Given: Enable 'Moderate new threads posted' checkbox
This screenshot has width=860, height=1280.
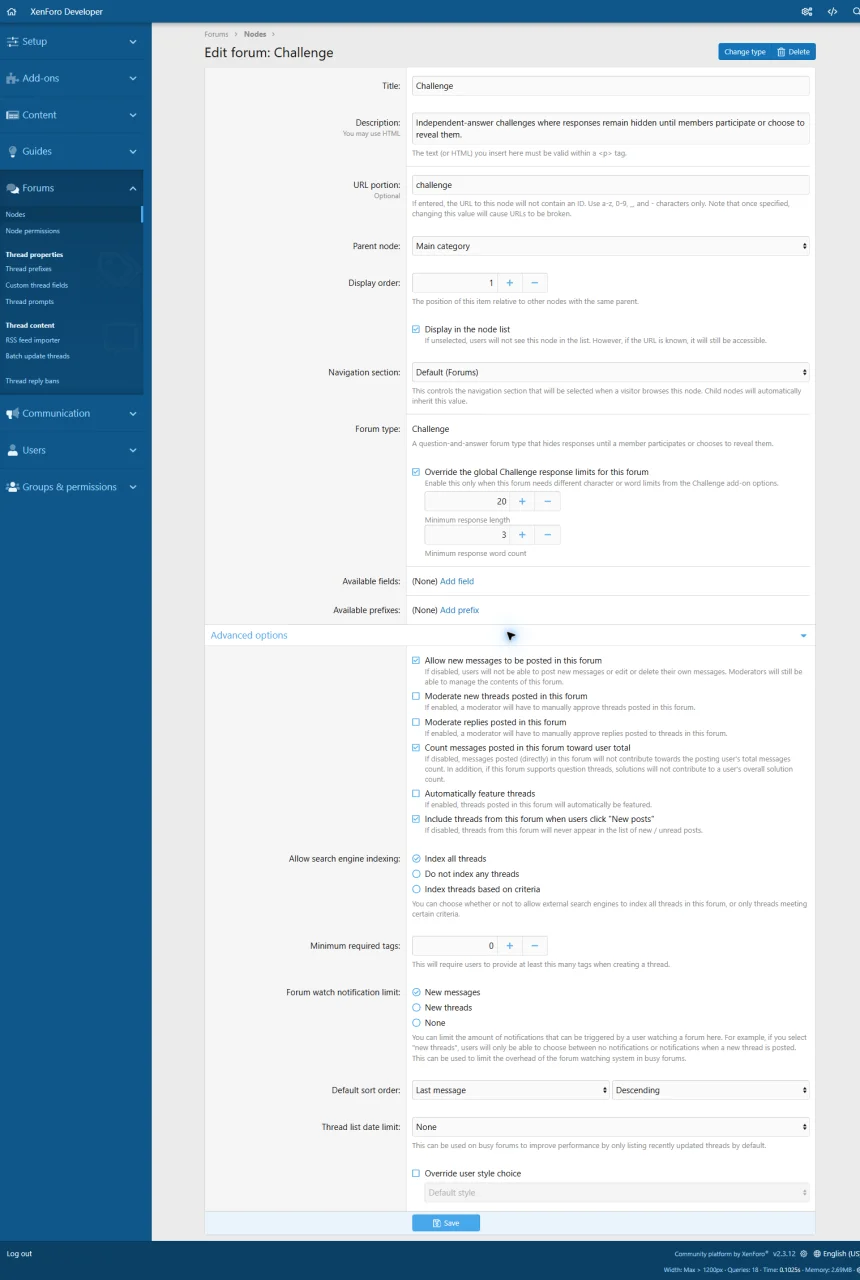Looking at the screenshot, I should [416, 696].
